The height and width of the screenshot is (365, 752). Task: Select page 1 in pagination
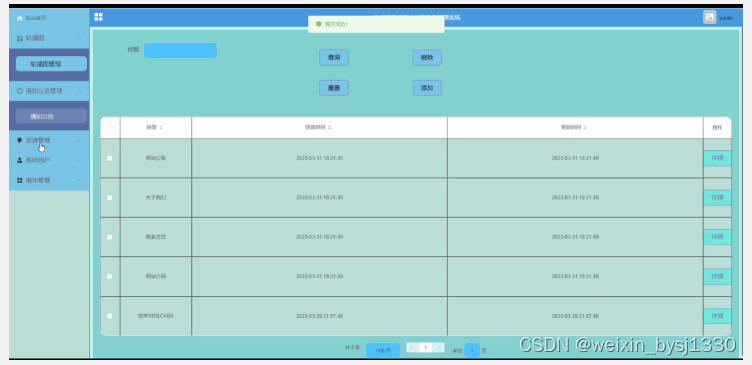click(425, 347)
